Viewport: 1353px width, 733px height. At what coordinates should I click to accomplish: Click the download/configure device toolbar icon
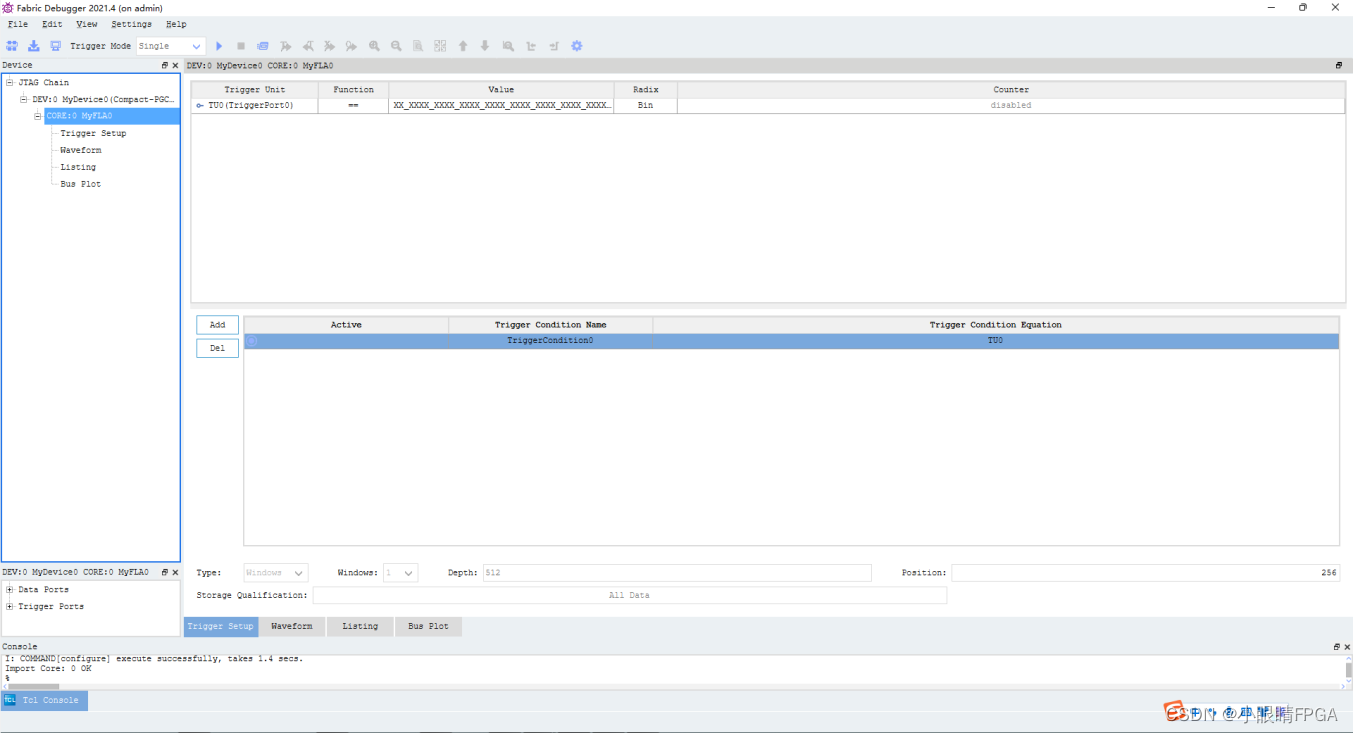coord(34,46)
